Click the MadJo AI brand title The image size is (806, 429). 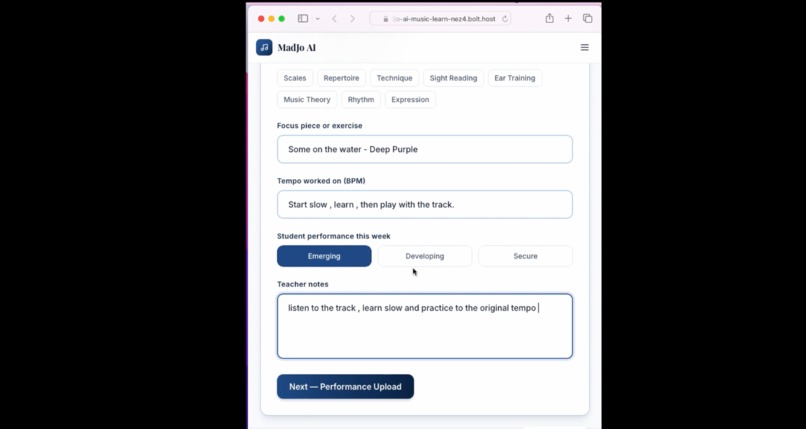297,48
